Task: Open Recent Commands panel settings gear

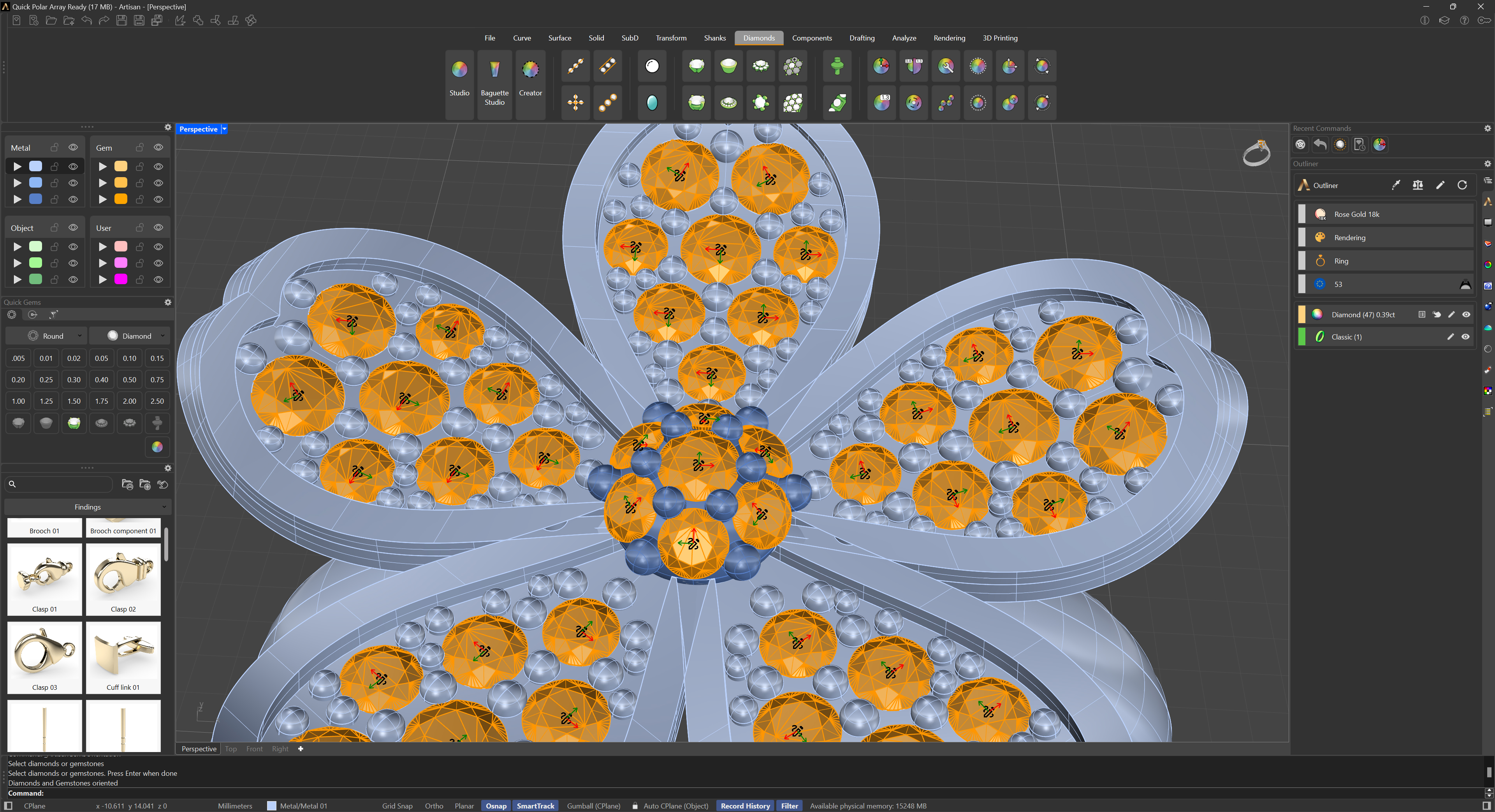Action: [x=1488, y=128]
